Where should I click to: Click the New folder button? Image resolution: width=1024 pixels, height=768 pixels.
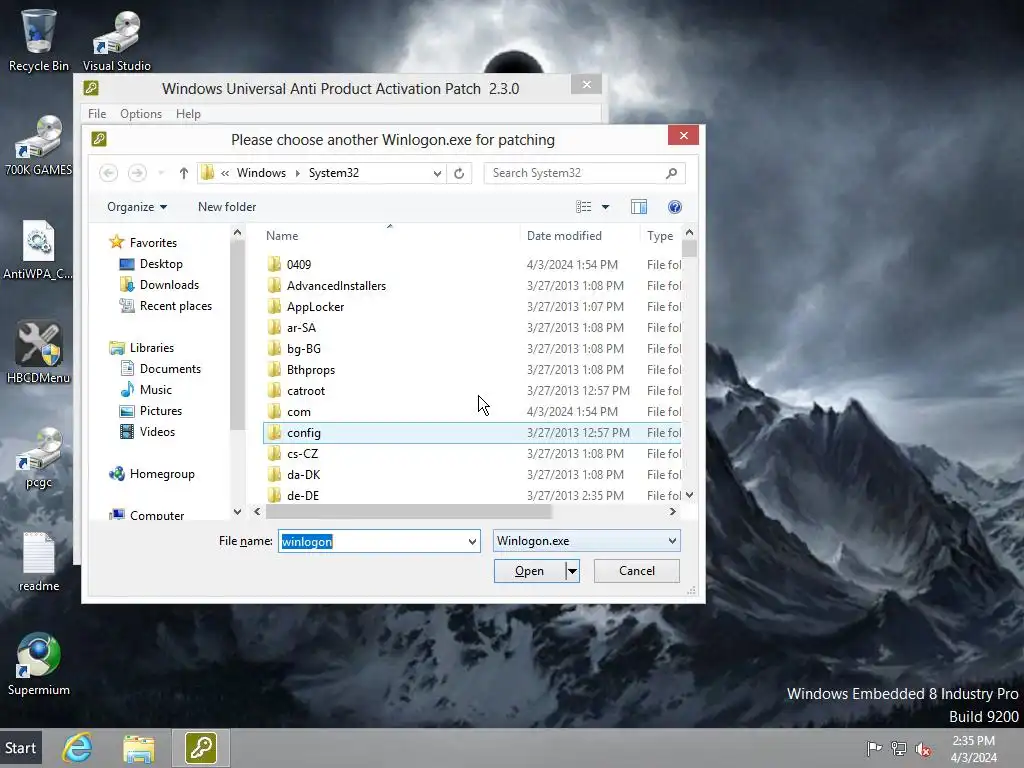coord(227,207)
